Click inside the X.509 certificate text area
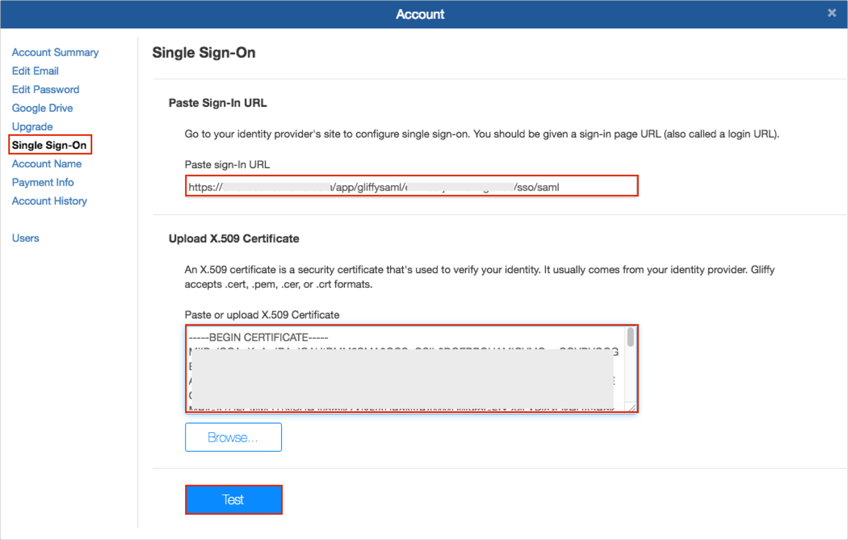 [400, 368]
